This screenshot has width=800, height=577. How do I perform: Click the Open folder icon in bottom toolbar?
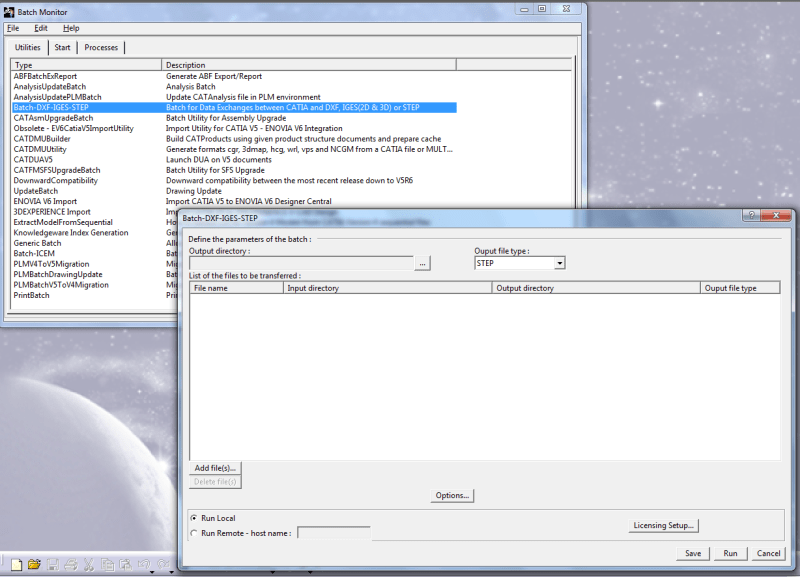click(x=34, y=564)
